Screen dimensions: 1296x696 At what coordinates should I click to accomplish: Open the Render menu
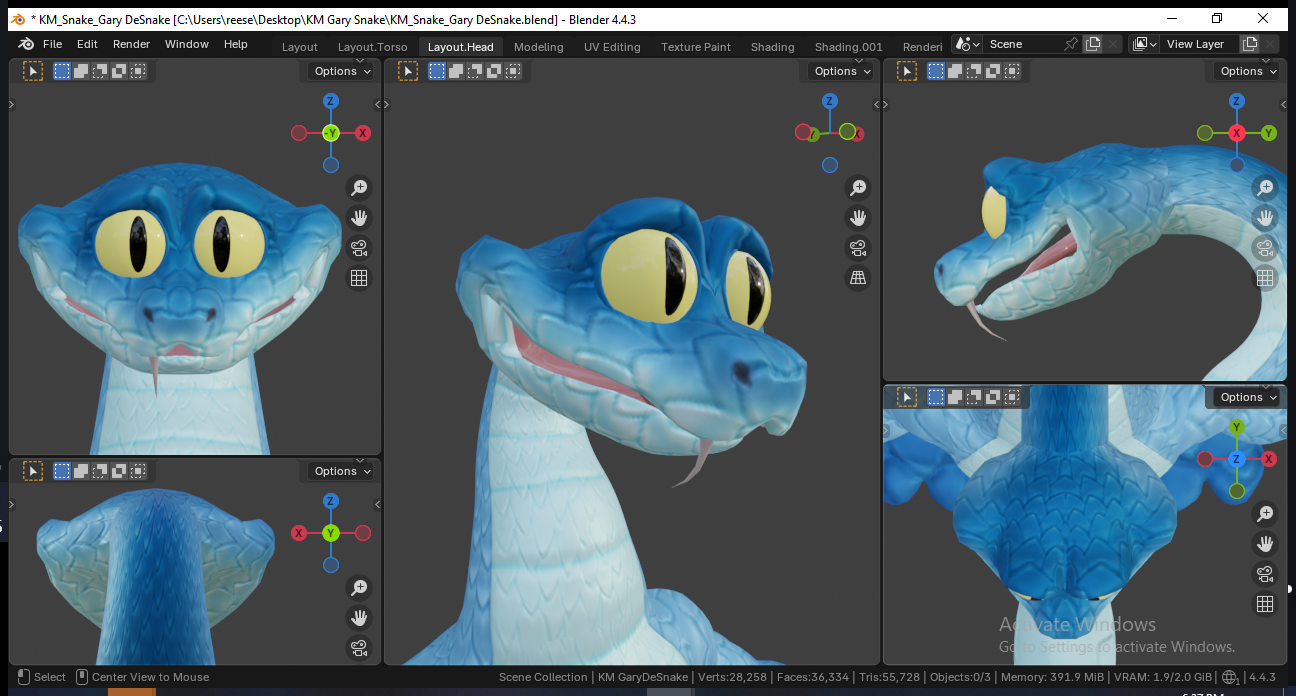(x=131, y=43)
